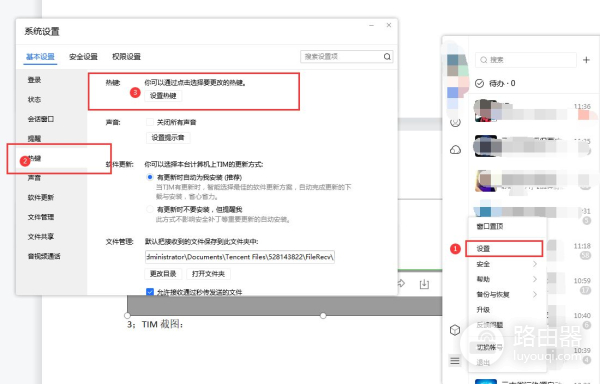Switch to 权限设置 tab

(126, 57)
